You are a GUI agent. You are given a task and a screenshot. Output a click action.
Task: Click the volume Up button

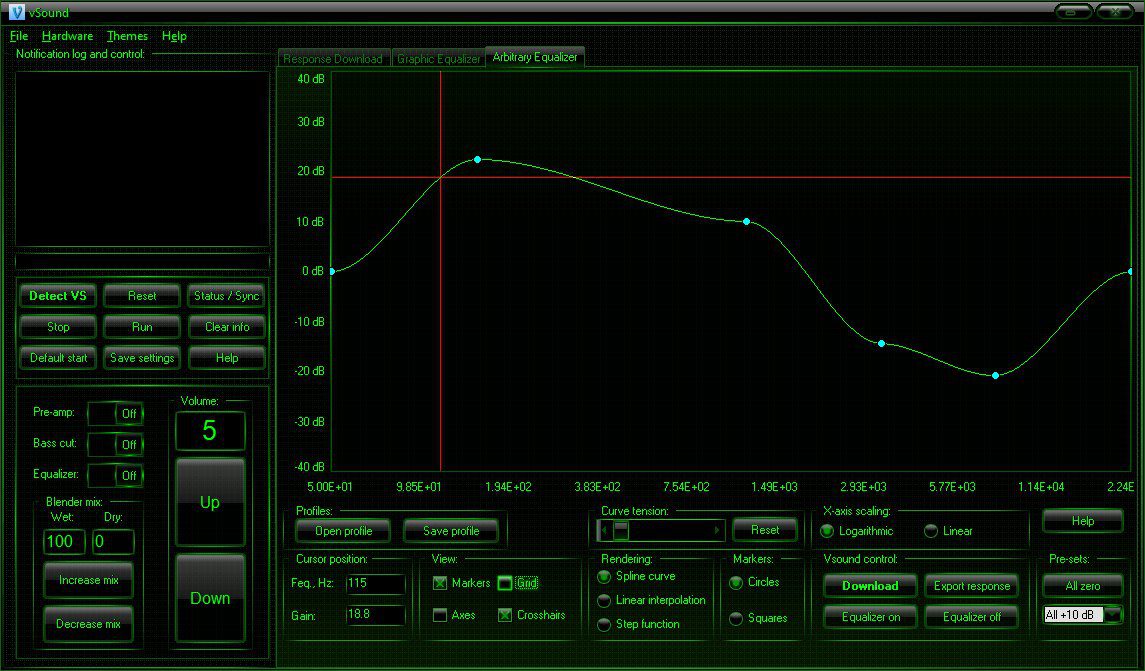coord(210,502)
